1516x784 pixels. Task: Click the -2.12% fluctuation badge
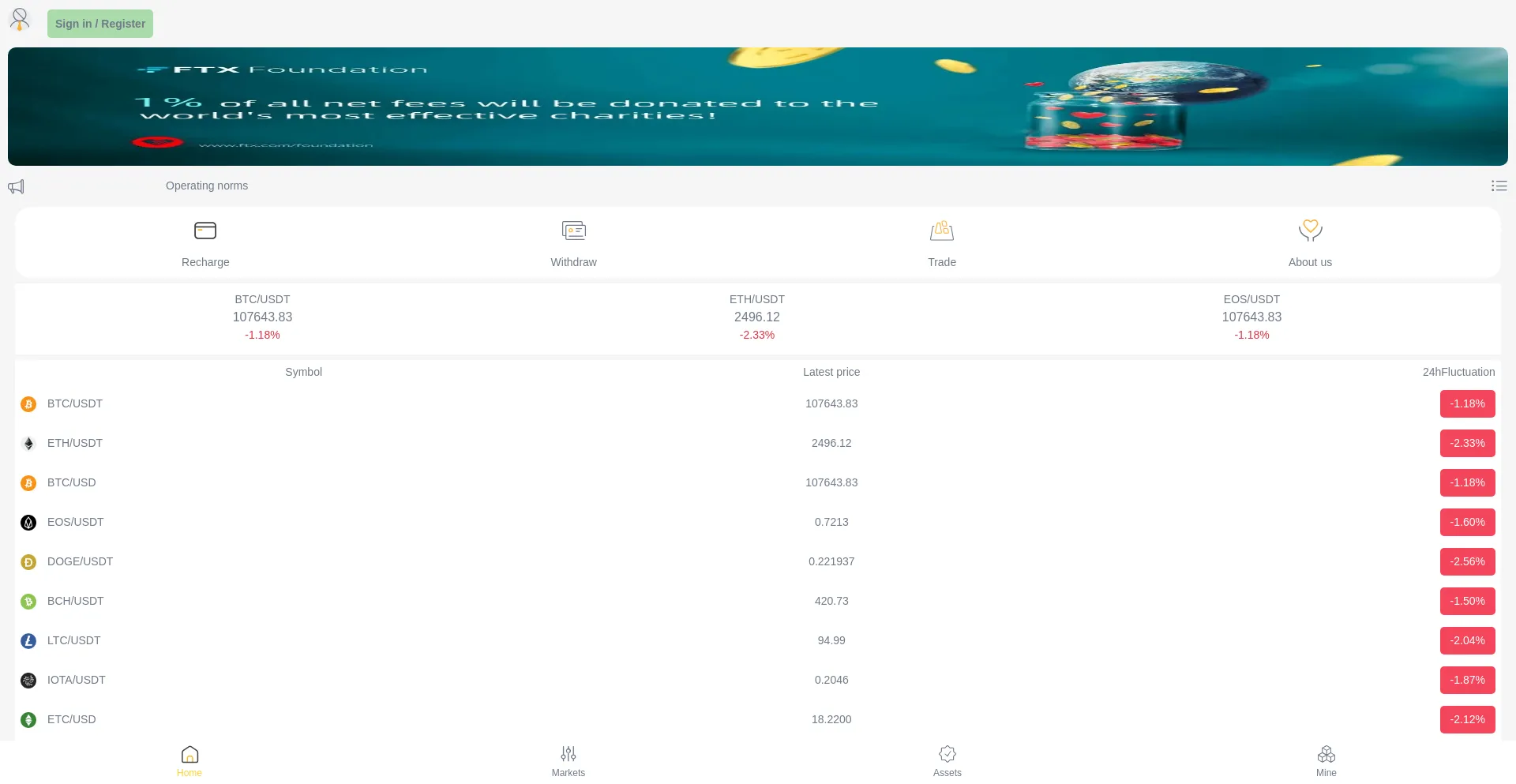click(x=1467, y=719)
